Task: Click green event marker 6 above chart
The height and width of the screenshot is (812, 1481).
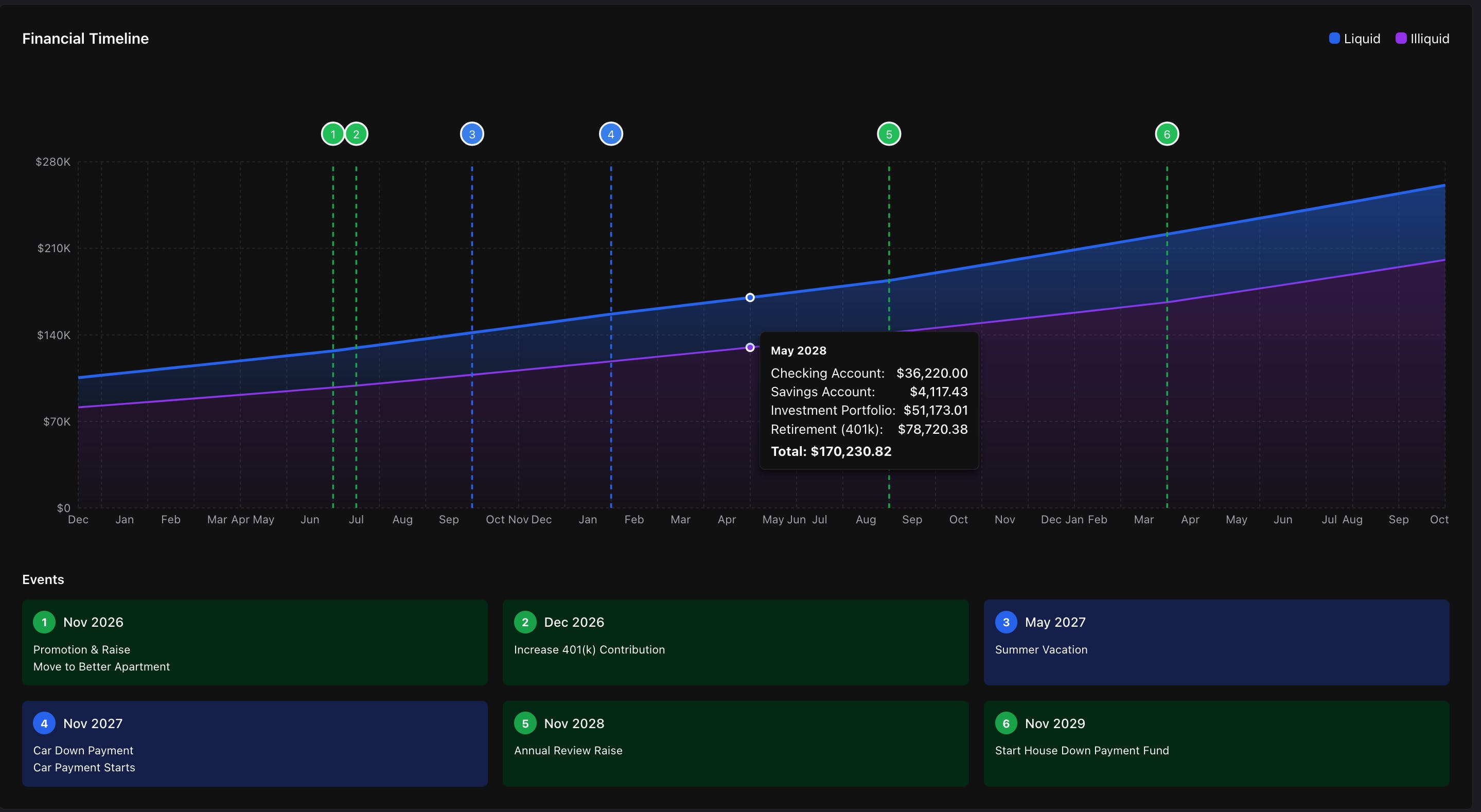Action: (1167, 134)
